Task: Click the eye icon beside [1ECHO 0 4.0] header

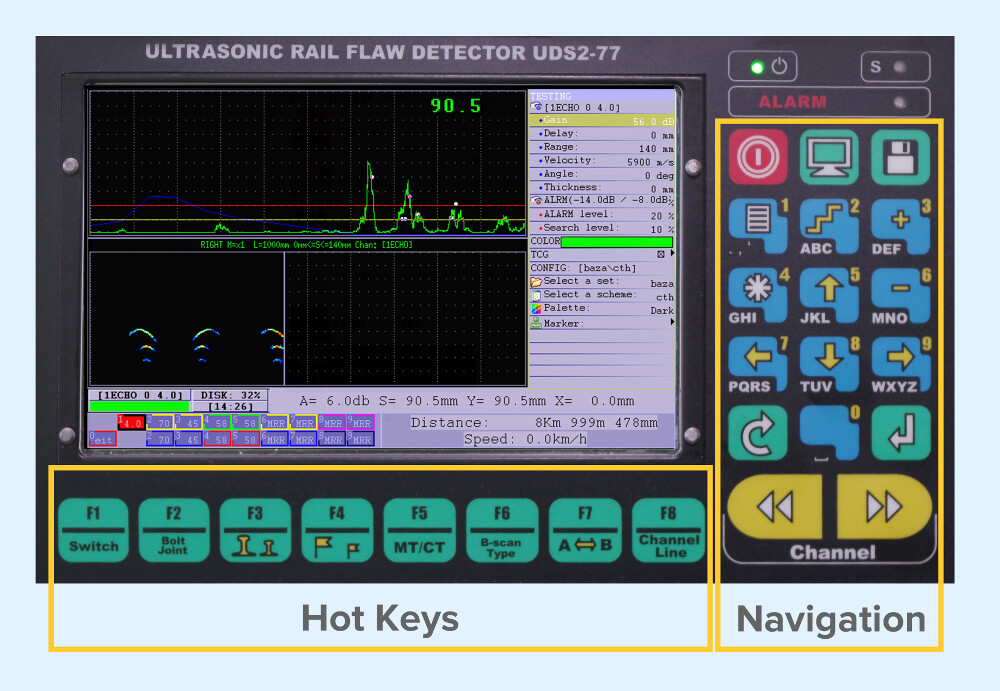Action: pos(536,107)
